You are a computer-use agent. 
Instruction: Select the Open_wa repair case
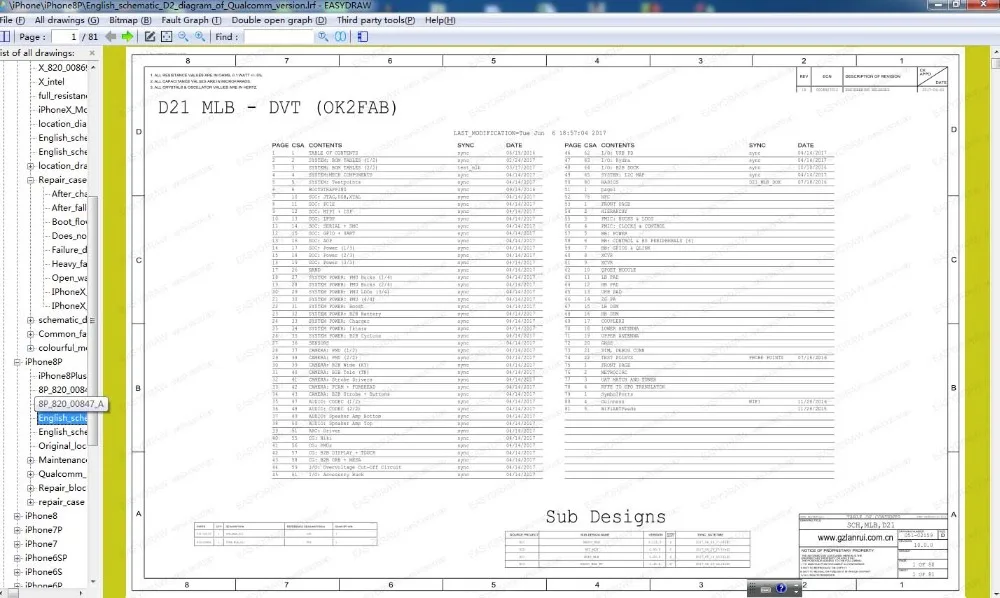click(70, 278)
